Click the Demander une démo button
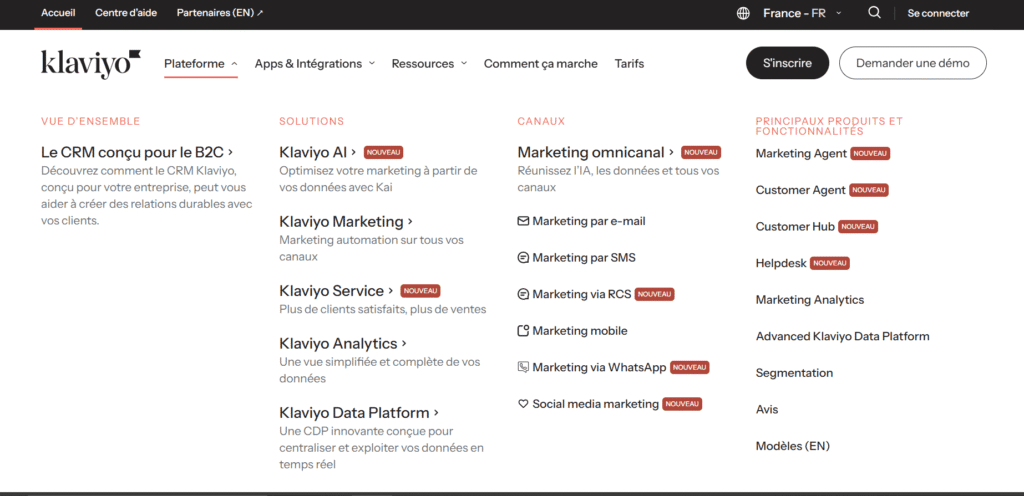 [912, 63]
